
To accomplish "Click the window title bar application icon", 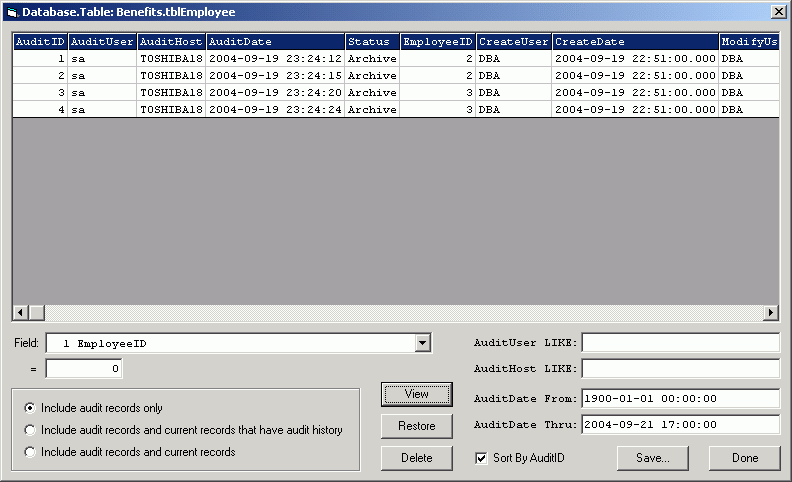I will coord(12,12).
